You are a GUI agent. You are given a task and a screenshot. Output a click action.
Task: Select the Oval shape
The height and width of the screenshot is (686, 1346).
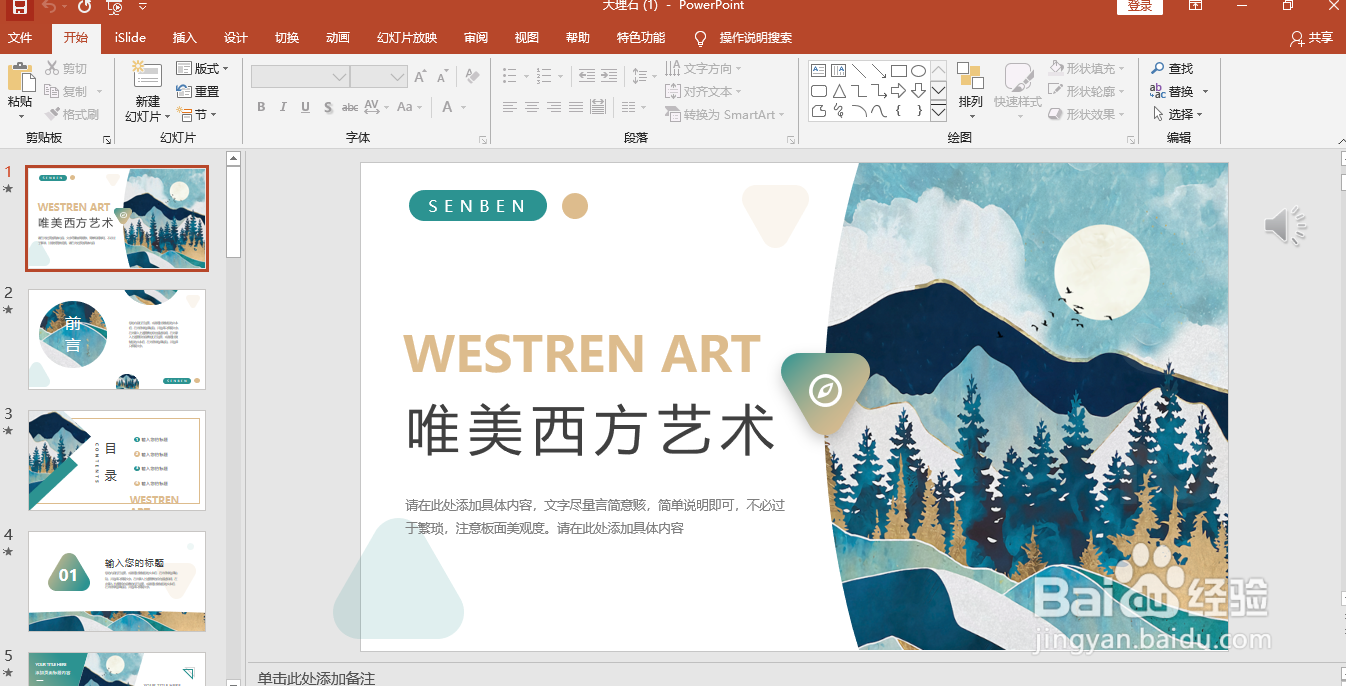click(x=918, y=71)
